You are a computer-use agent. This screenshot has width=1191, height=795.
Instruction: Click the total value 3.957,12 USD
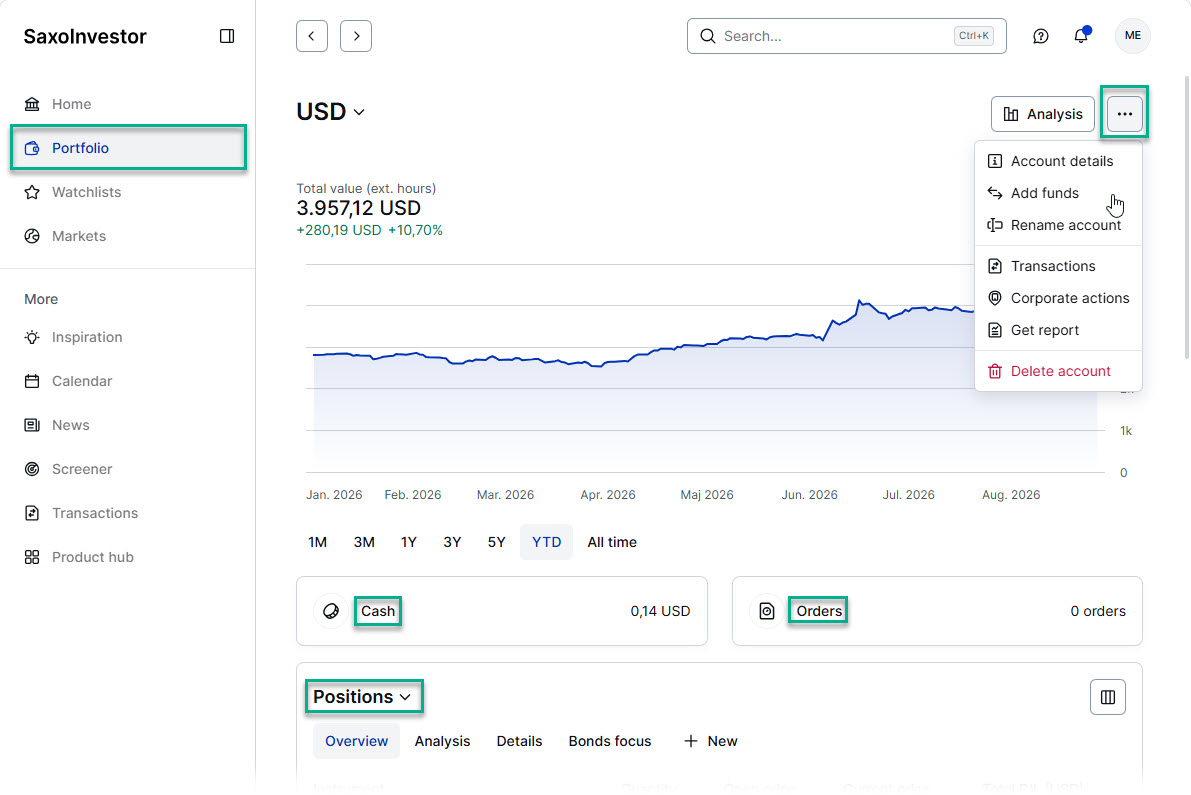click(x=359, y=208)
